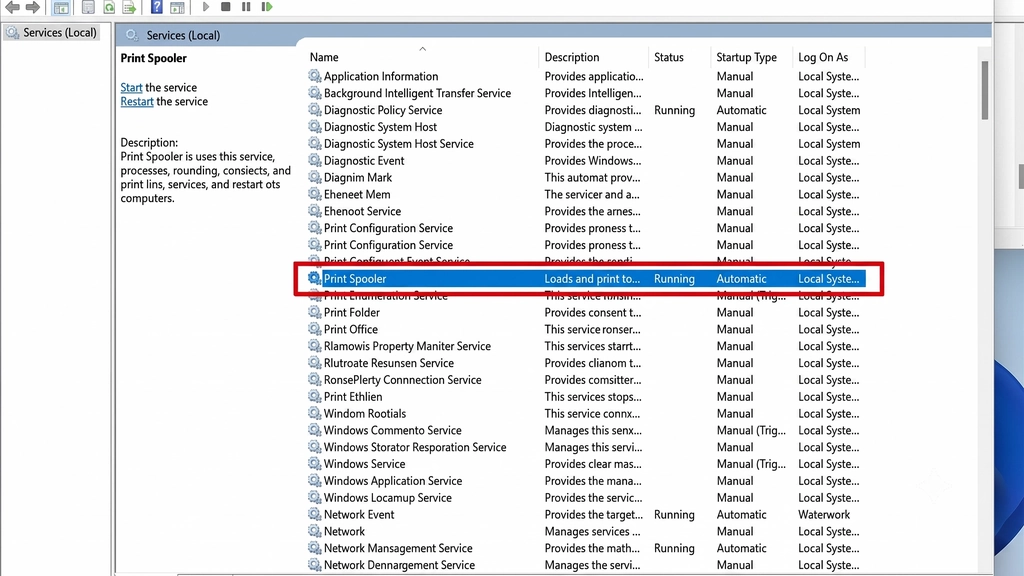The width and height of the screenshot is (1024, 576).
Task: Refresh the services list via toolbar icon
Action: point(109,7)
